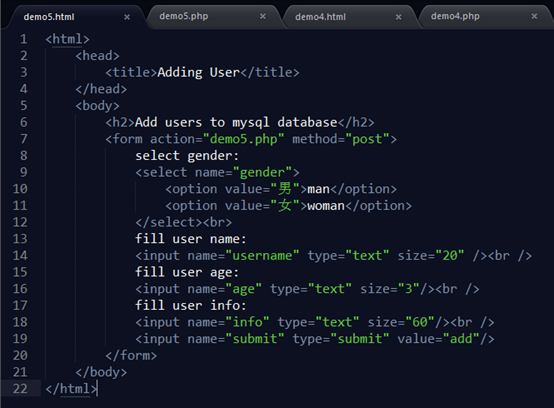Close the demo5.php tab
Viewport: 554px width, 408px height.
(x=263, y=16)
